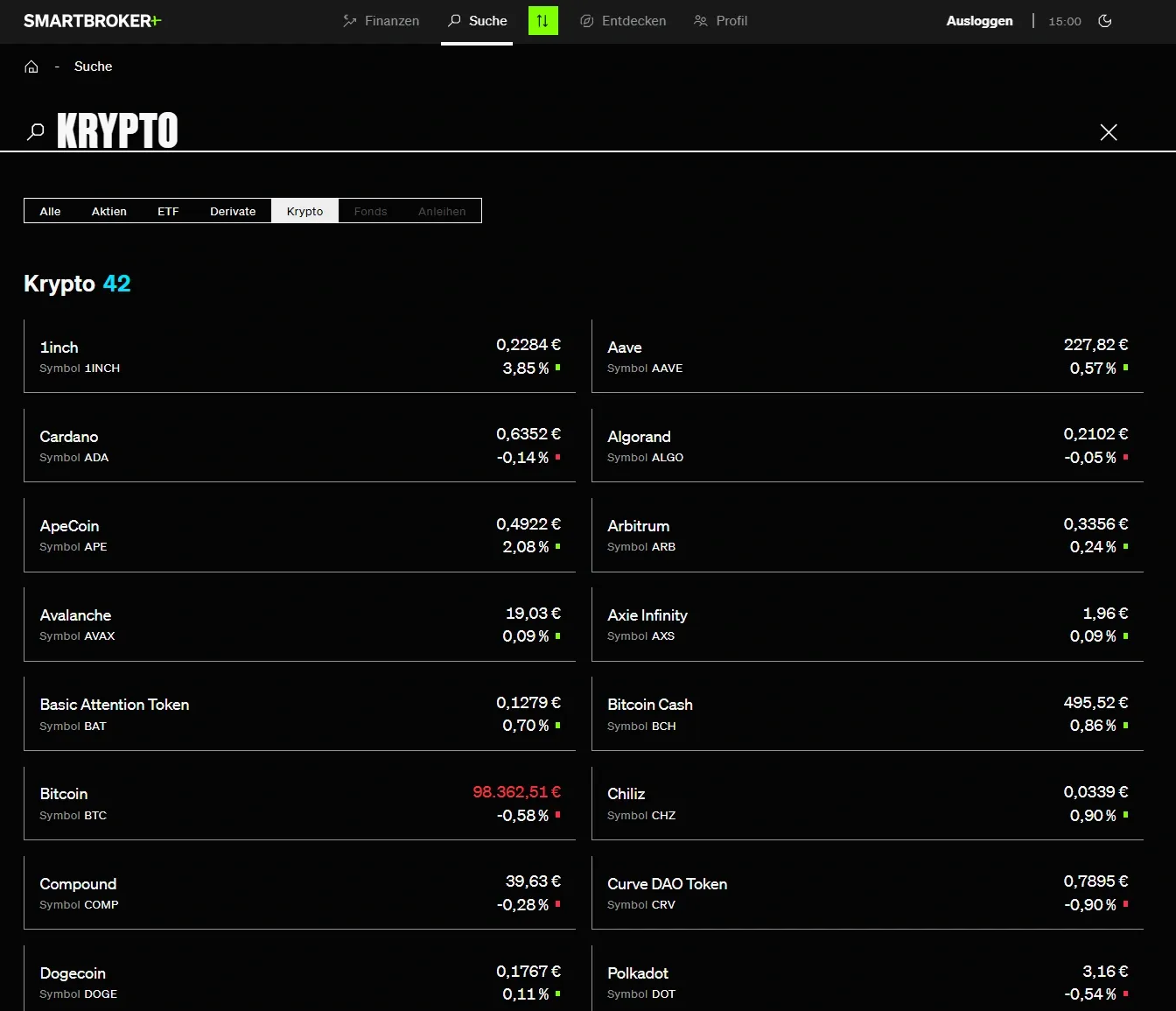The width and height of the screenshot is (1176, 1011).
Task: Click the session timer 15:00
Action: pos(1065,21)
